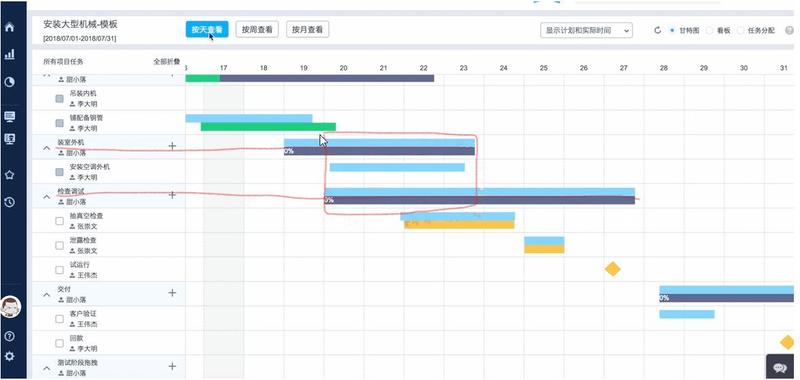The height and width of the screenshot is (380, 800).
Task: Click the 装室外机 dark progress bar
Action: click(379, 151)
